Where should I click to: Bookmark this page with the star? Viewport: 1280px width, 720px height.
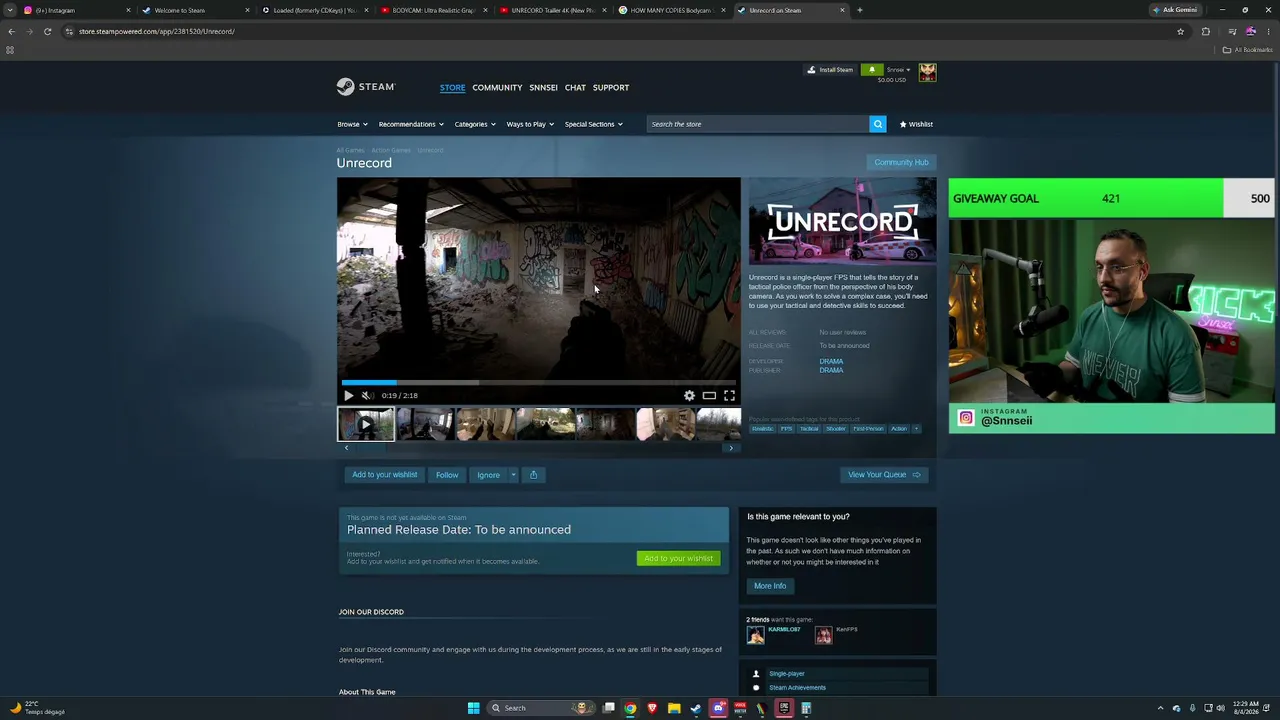1180,31
